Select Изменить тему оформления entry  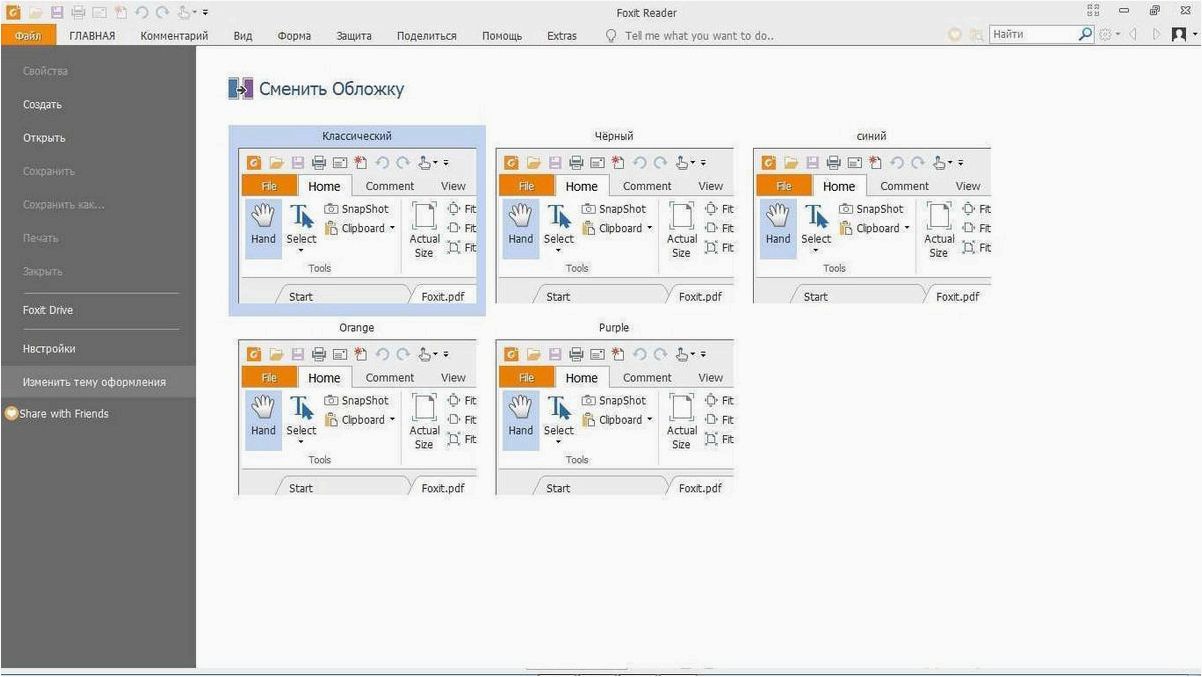click(98, 382)
